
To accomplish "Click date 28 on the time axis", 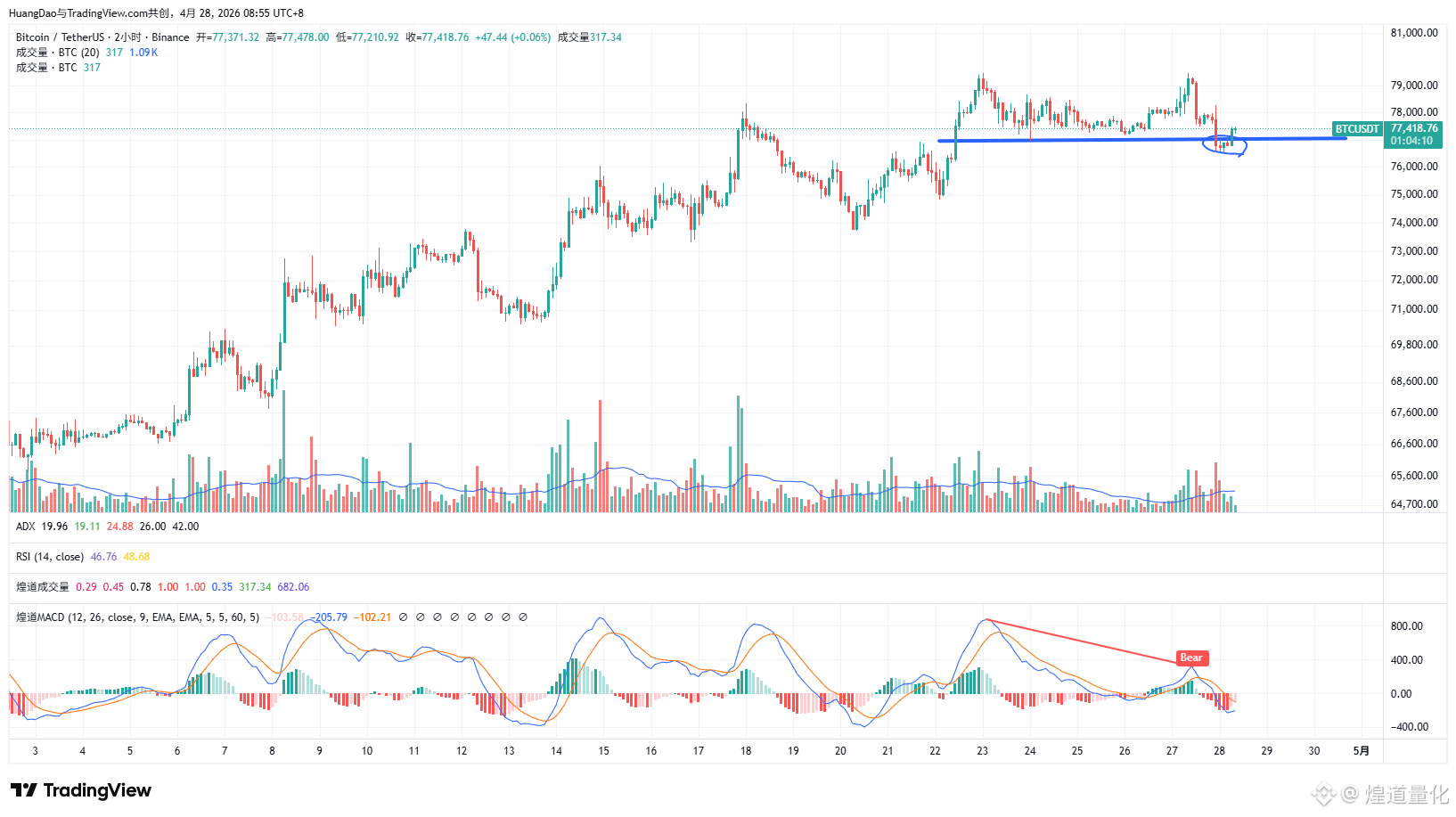I will [1219, 751].
